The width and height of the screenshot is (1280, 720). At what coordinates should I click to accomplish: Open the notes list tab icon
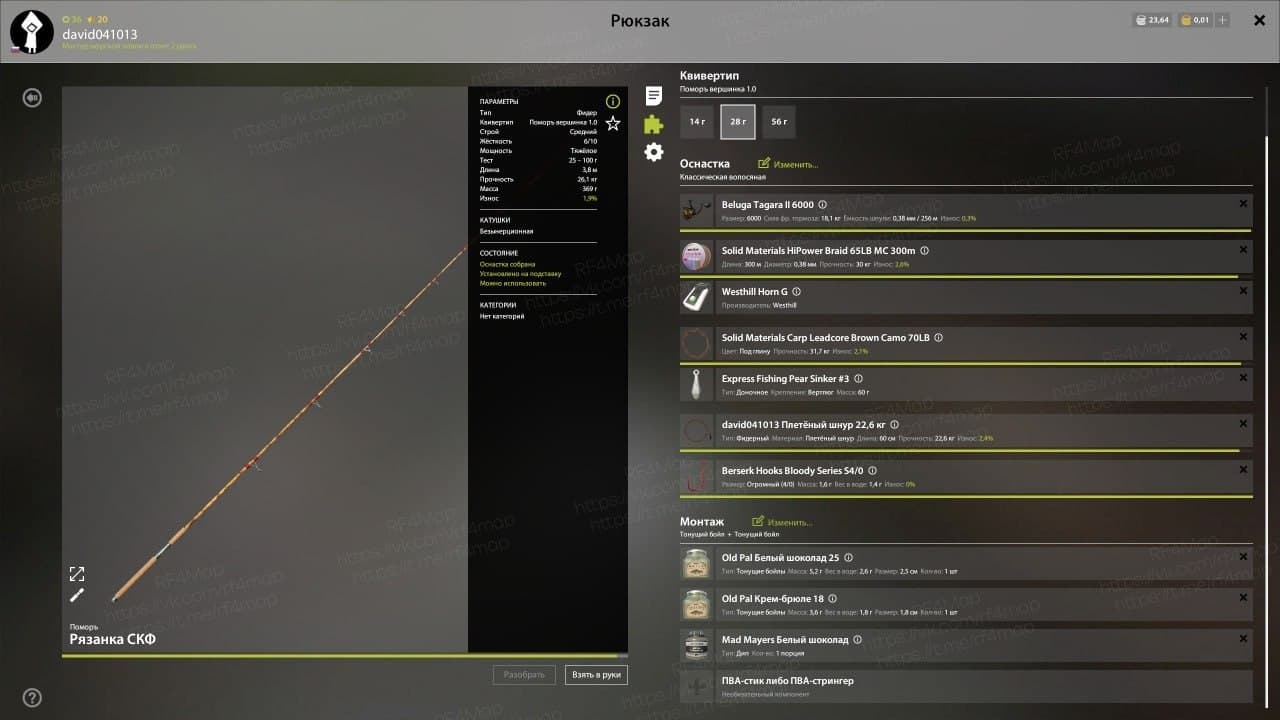point(653,96)
